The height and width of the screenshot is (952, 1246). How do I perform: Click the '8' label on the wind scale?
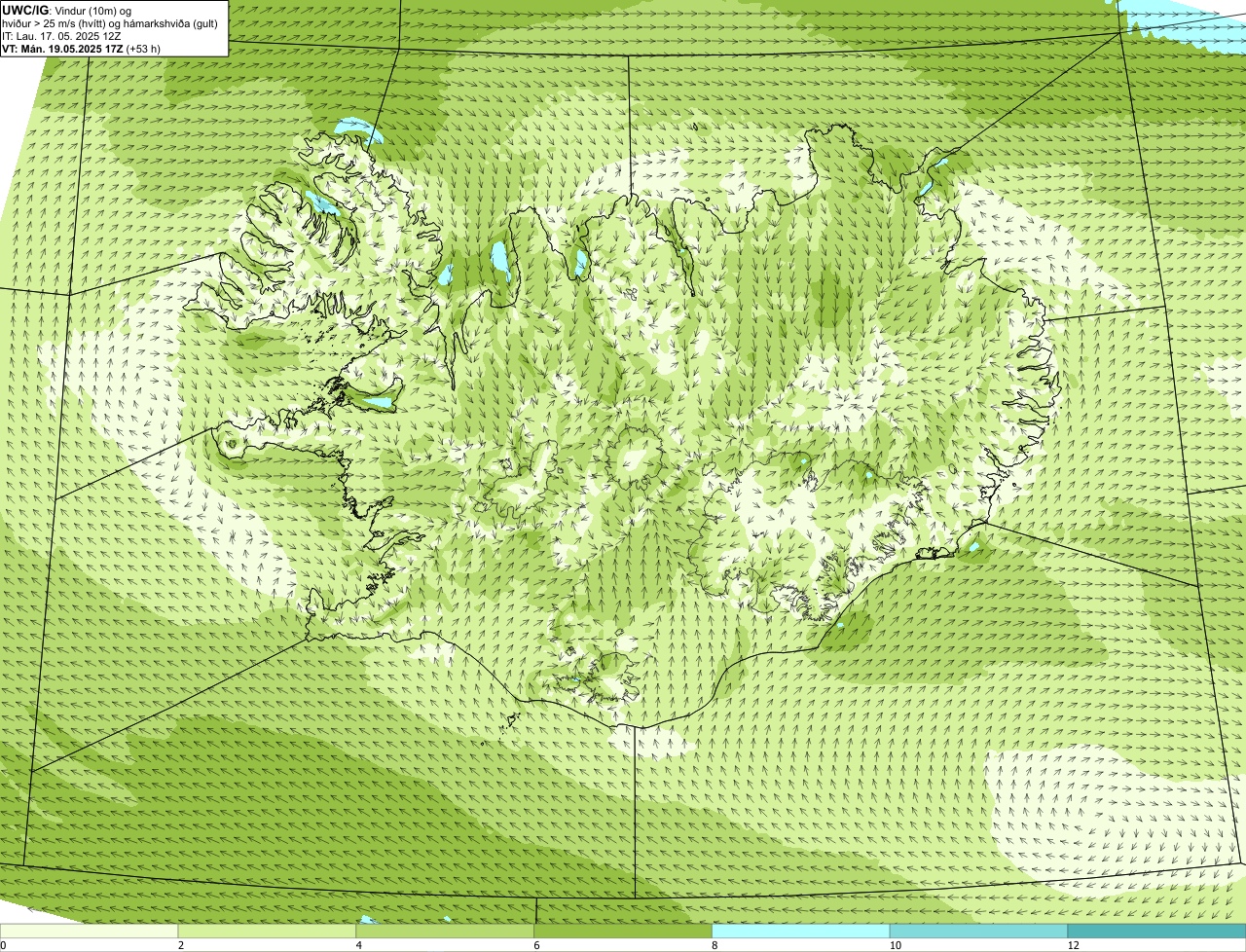pyautogui.click(x=715, y=945)
